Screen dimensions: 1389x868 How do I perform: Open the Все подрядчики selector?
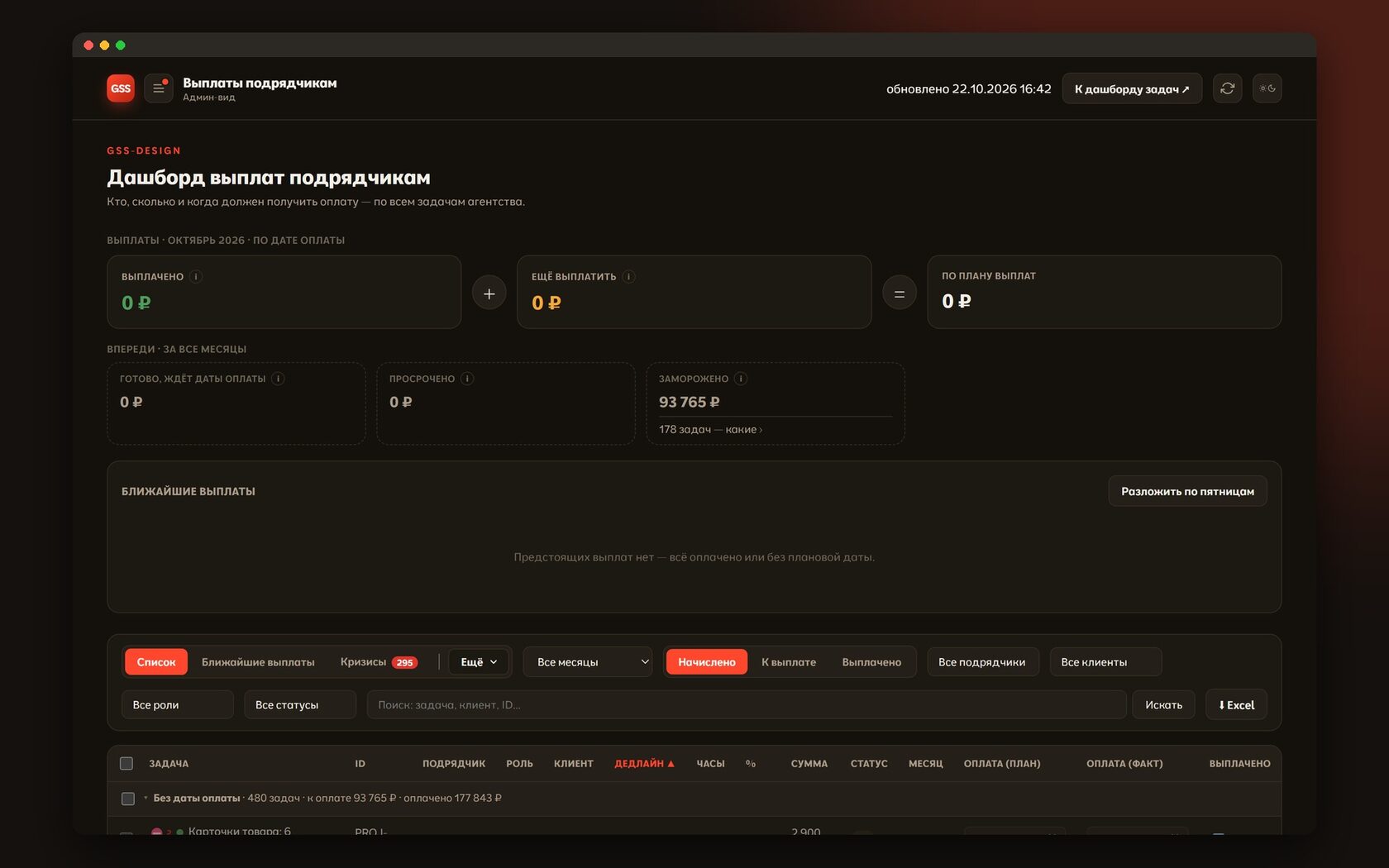tap(982, 662)
